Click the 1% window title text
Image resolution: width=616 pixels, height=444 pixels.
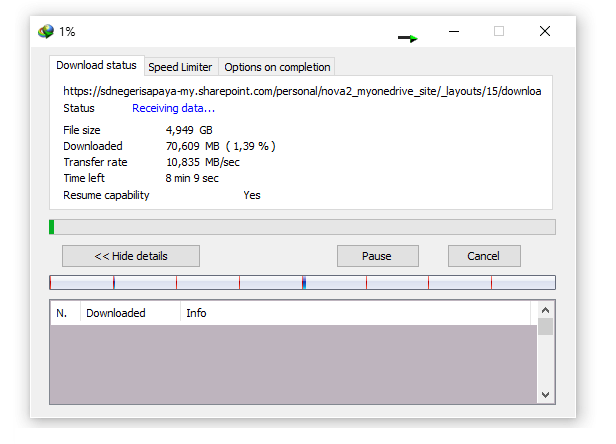[67, 32]
